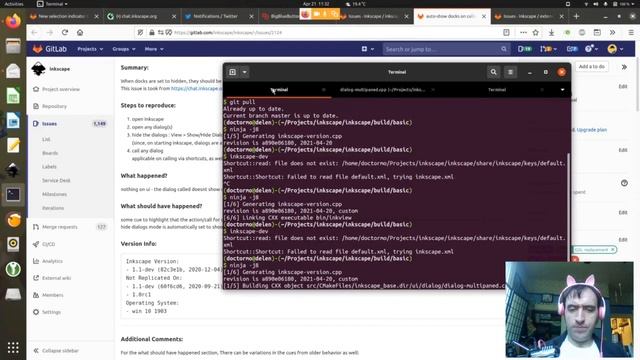The height and width of the screenshot is (360, 640).
Task: Open the inkscape project name in sidebar
Action: tap(60, 69)
